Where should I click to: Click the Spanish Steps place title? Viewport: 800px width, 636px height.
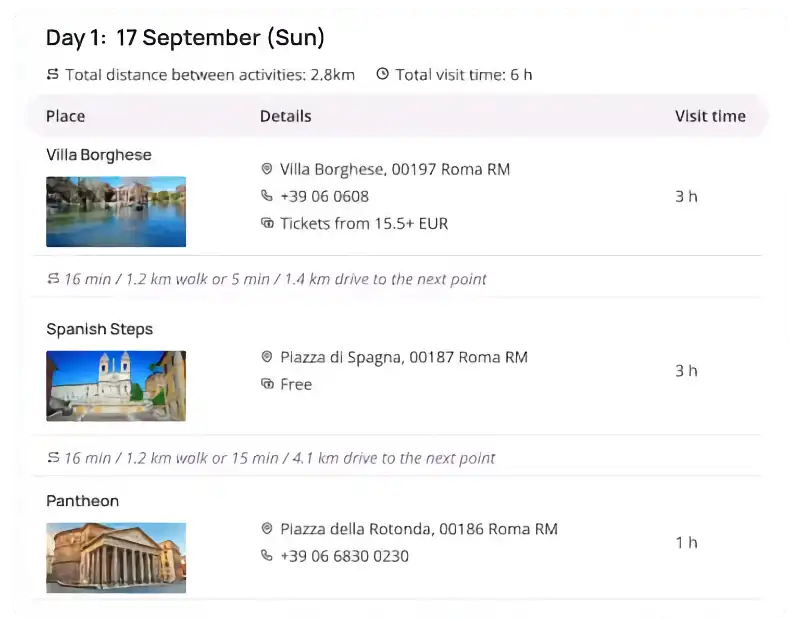(x=99, y=329)
